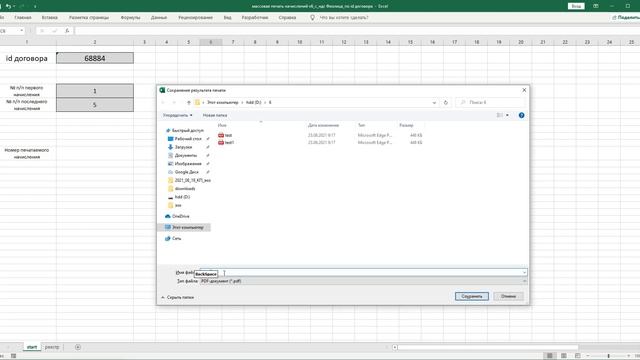640x360 pixels.
Task: Sort by the Size (Размер) column header
Action: [406, 125]
